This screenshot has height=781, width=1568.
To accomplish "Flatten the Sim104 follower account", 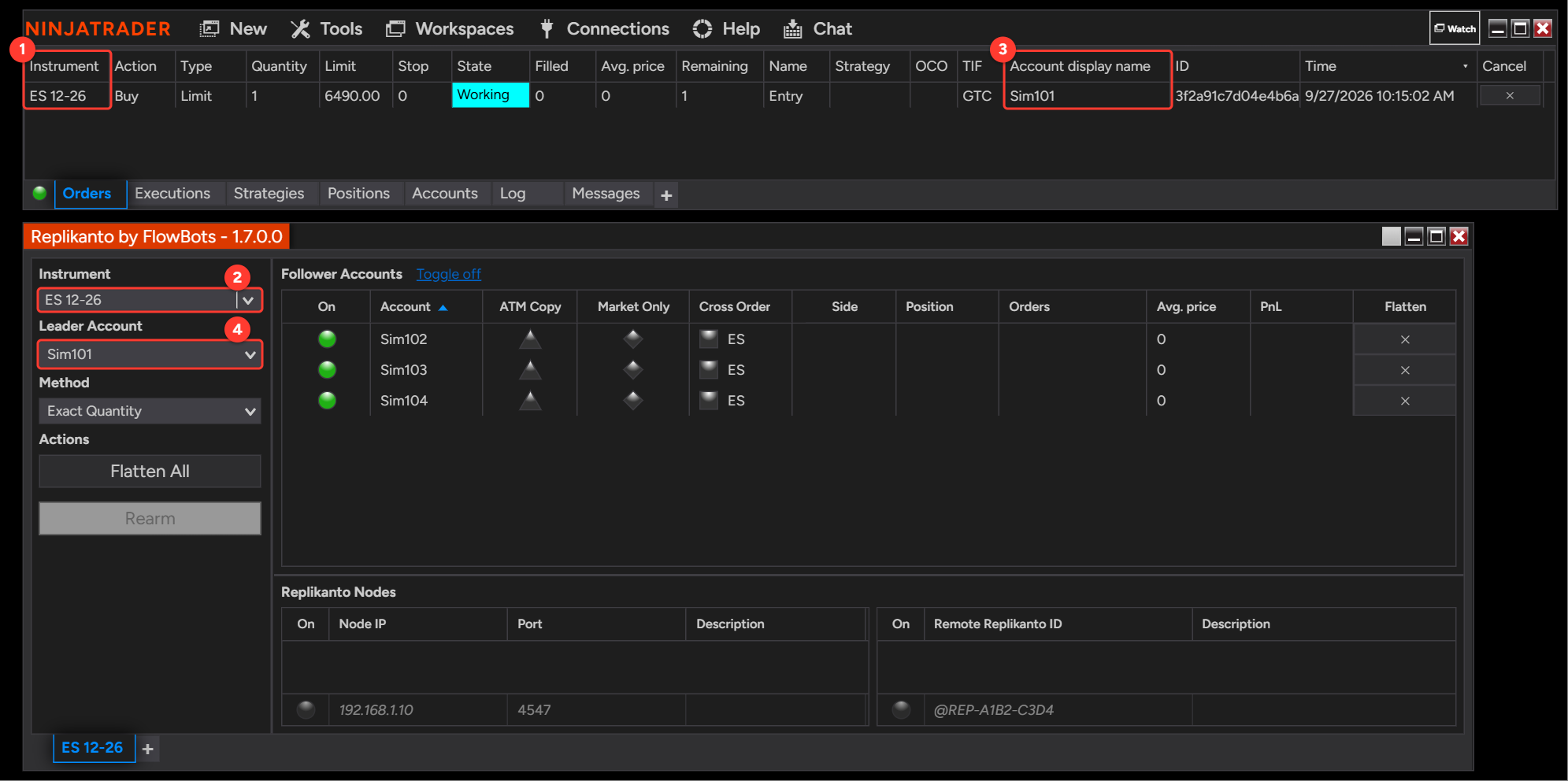I will 1404,401.
